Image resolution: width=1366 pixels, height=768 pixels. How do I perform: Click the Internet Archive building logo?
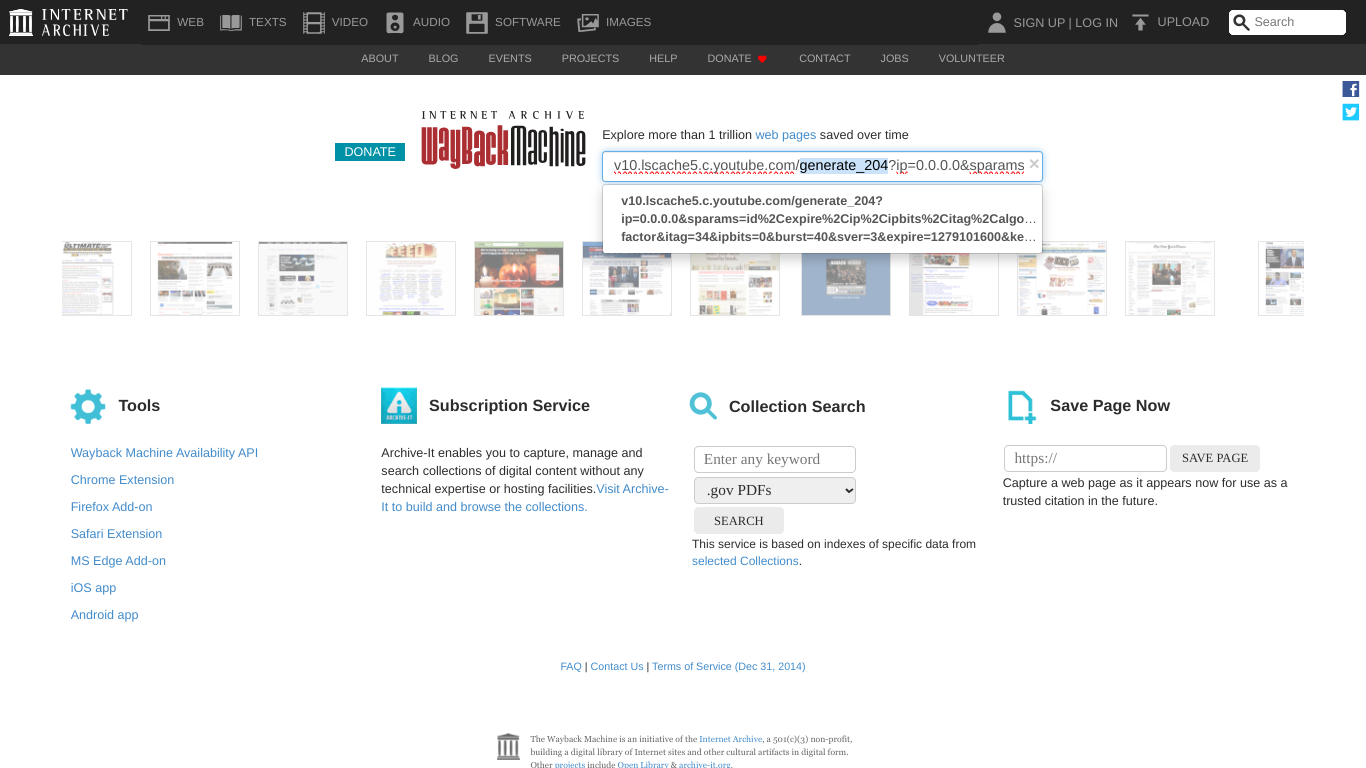click(20, 21)
